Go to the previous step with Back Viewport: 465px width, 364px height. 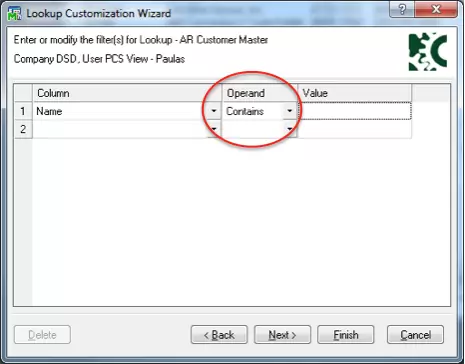pos(219,334)
